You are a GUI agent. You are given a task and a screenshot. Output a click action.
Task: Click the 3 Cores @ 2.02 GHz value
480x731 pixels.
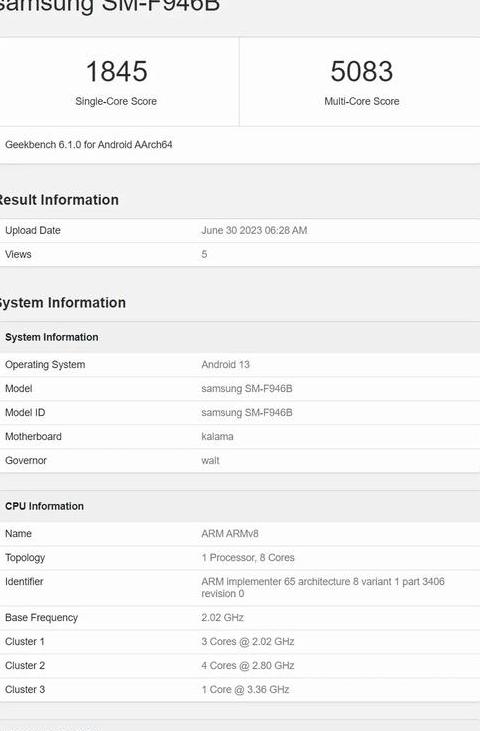coord(248,641)
